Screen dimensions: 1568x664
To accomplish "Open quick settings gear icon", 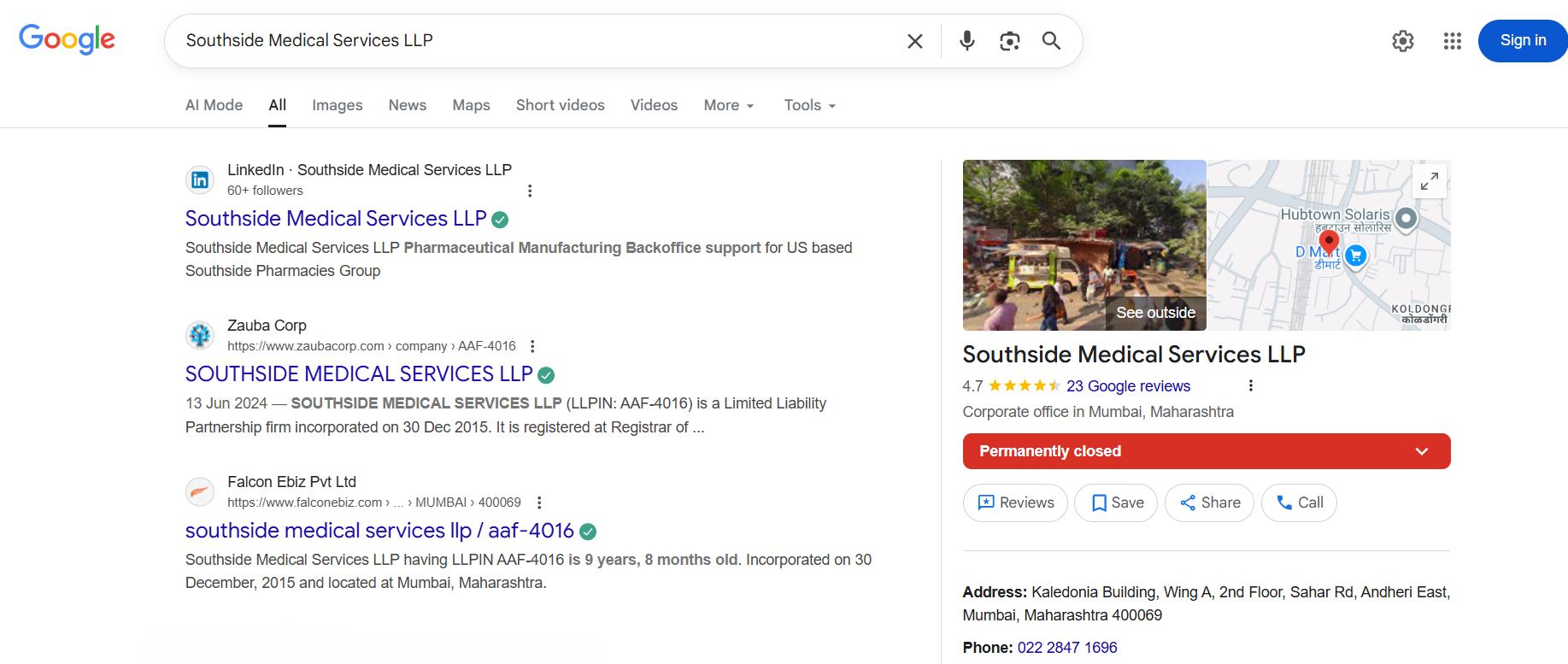I will (1403, 41).
